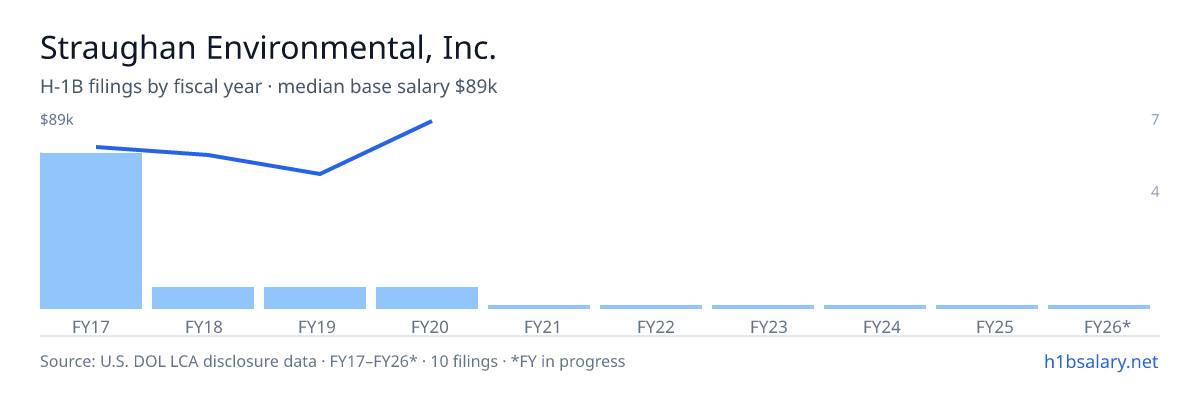The image size is (1200, 400).
Task: Click the FY26* axis label
Action: coord(1107,326)
